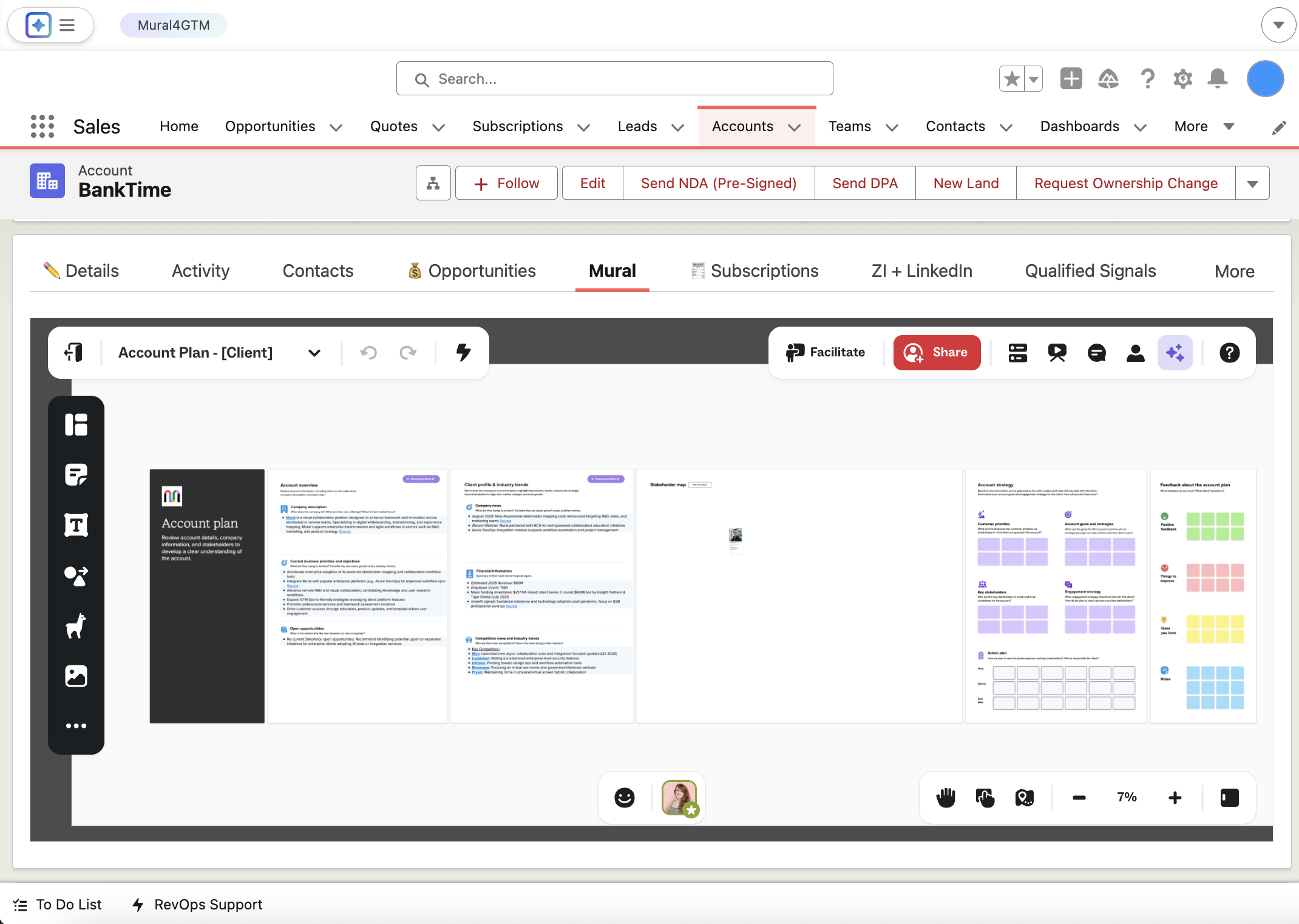Expand more actions next to Request Ownership Change
This screenshot has width=1299, height=924.
tap(1253, 183)
